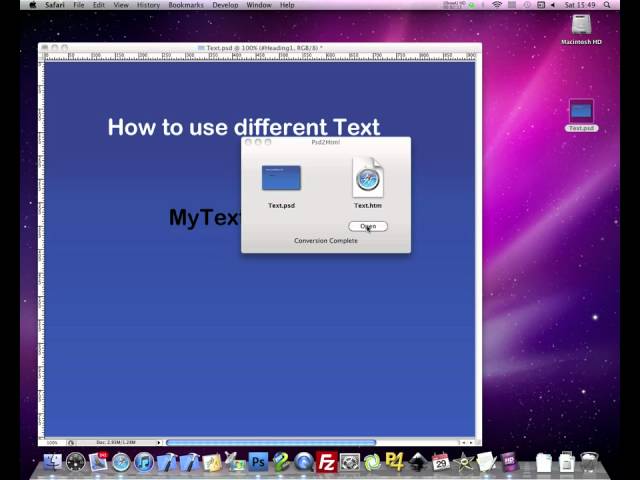Open FileZilla from the Dock

click(x=327, y=462)
